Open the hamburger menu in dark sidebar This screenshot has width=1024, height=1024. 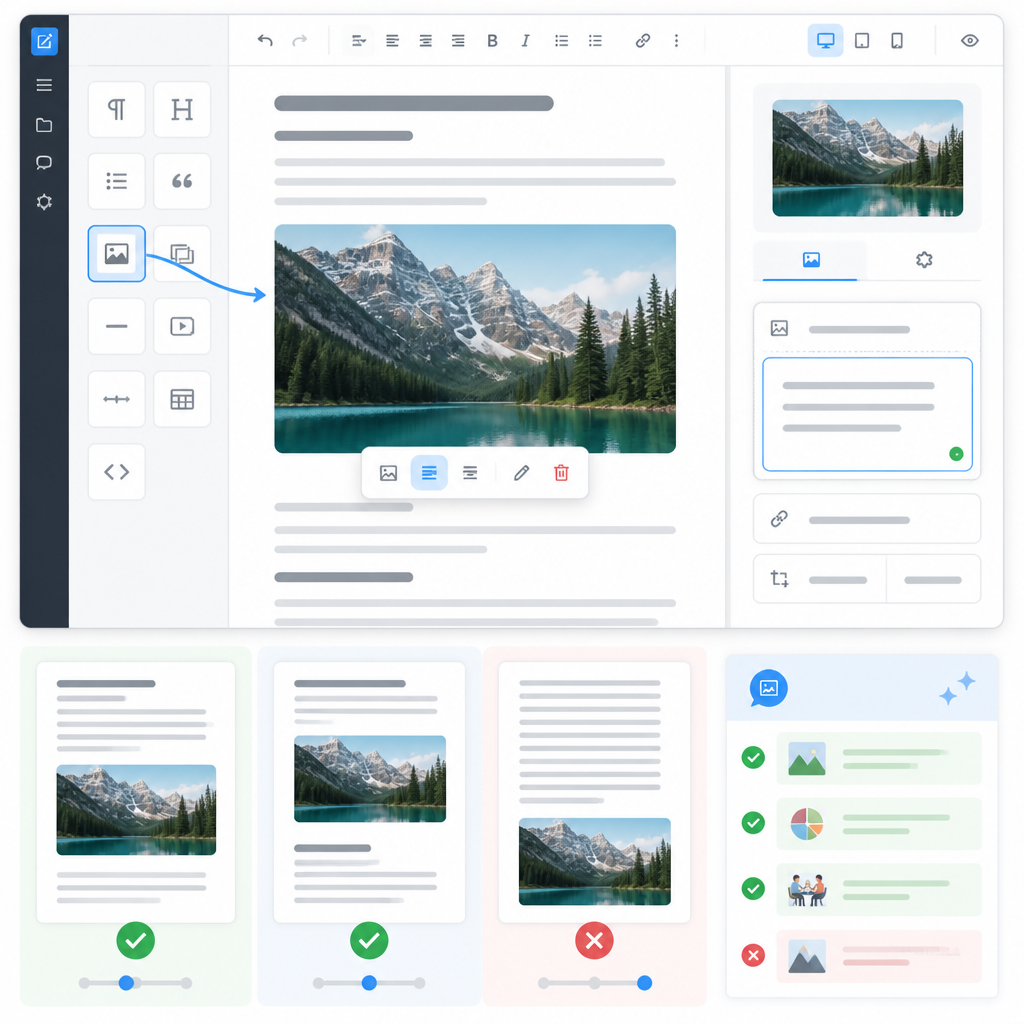pos(44,85)
